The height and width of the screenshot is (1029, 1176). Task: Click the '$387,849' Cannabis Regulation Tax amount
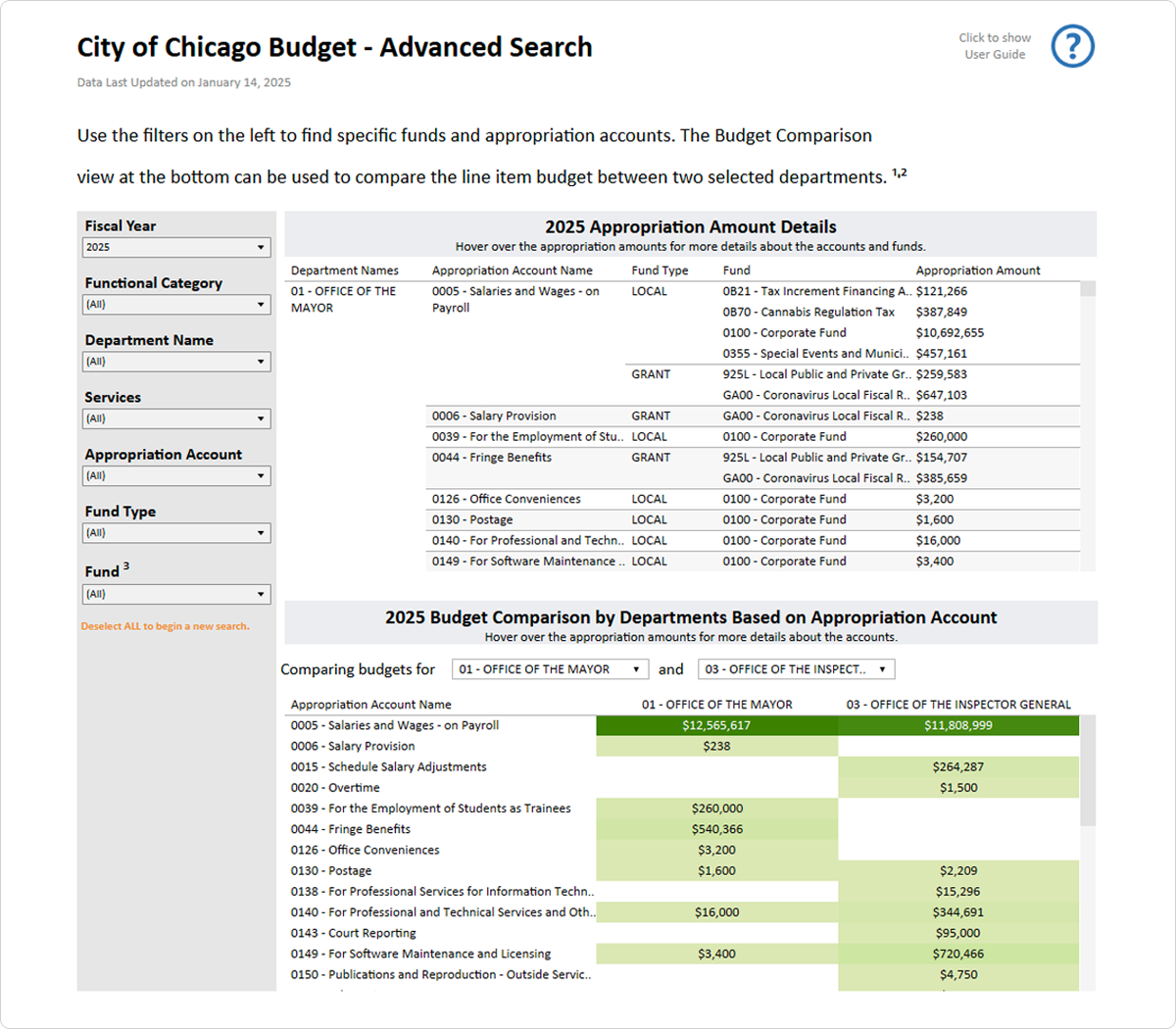(x=942, y=312)
